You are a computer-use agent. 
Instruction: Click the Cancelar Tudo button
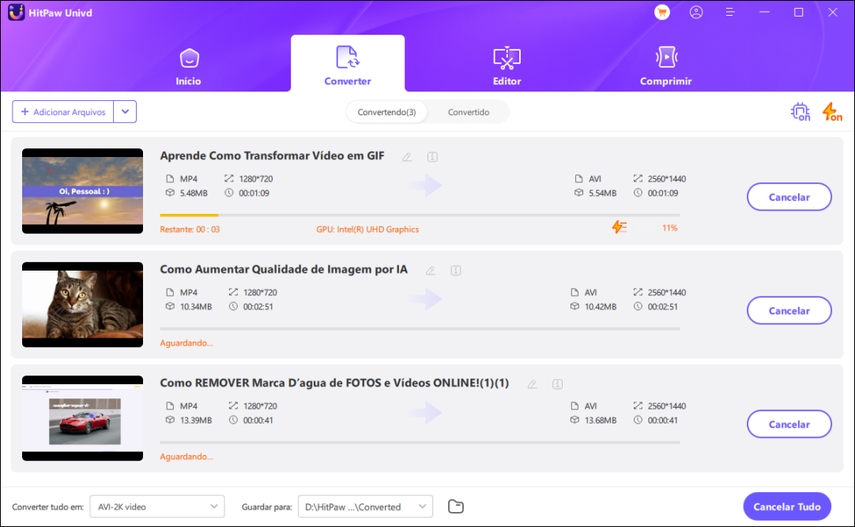[x=787, y=506]
